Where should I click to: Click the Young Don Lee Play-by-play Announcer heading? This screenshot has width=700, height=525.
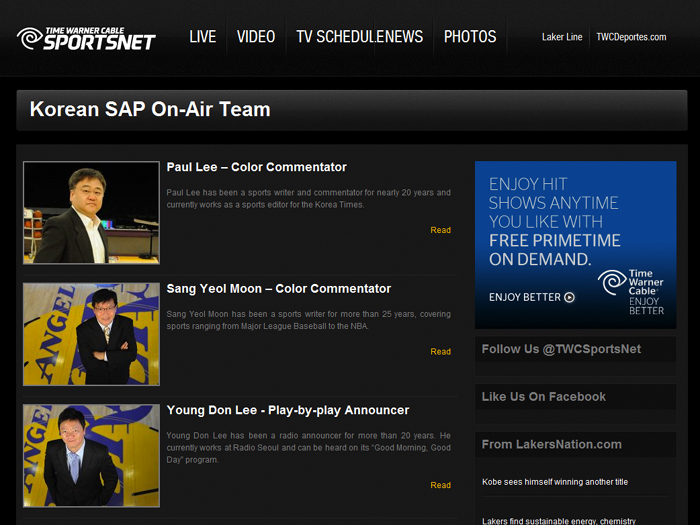(288, 410)
